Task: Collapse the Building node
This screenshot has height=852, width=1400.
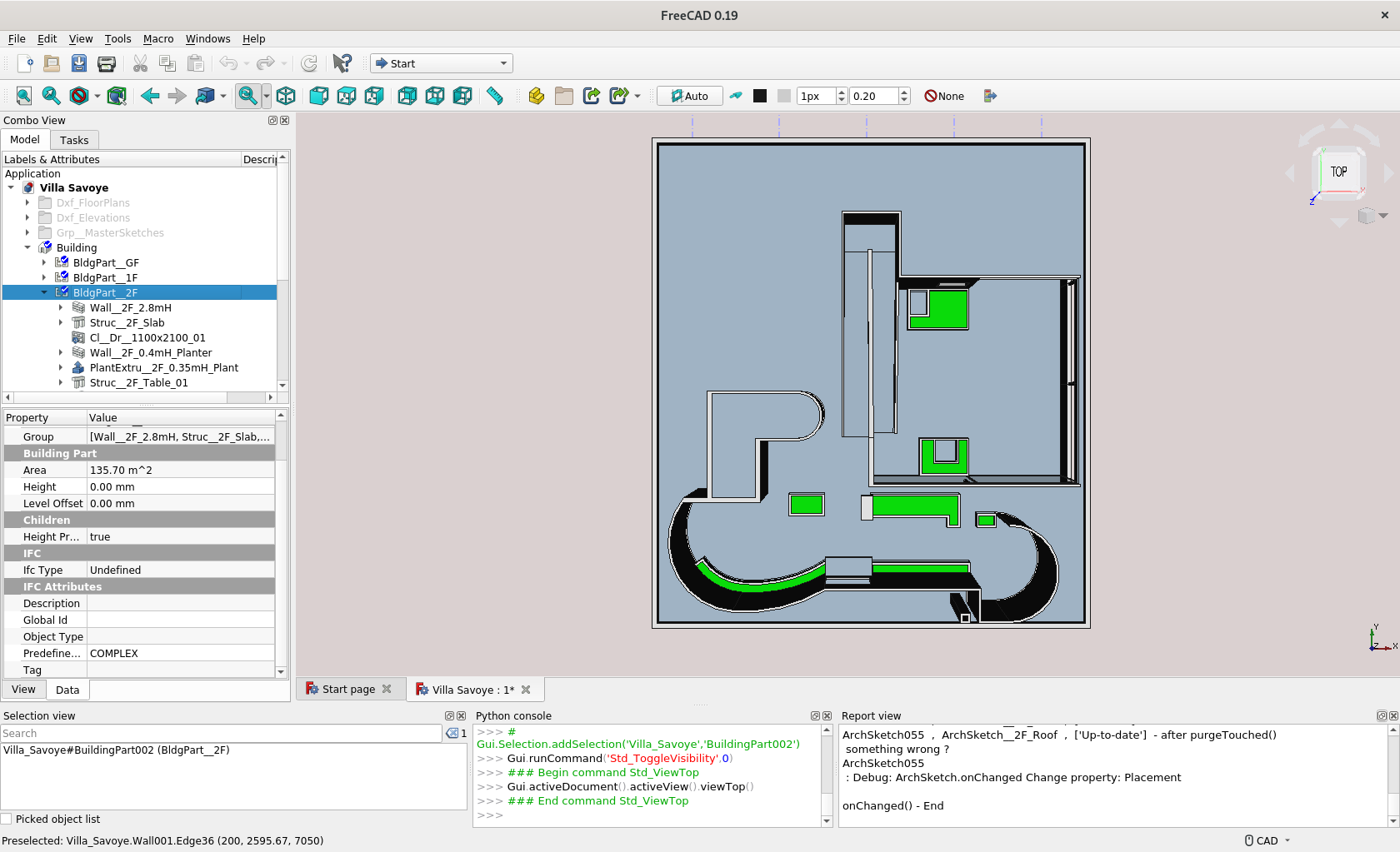Action: coord(27,247)
